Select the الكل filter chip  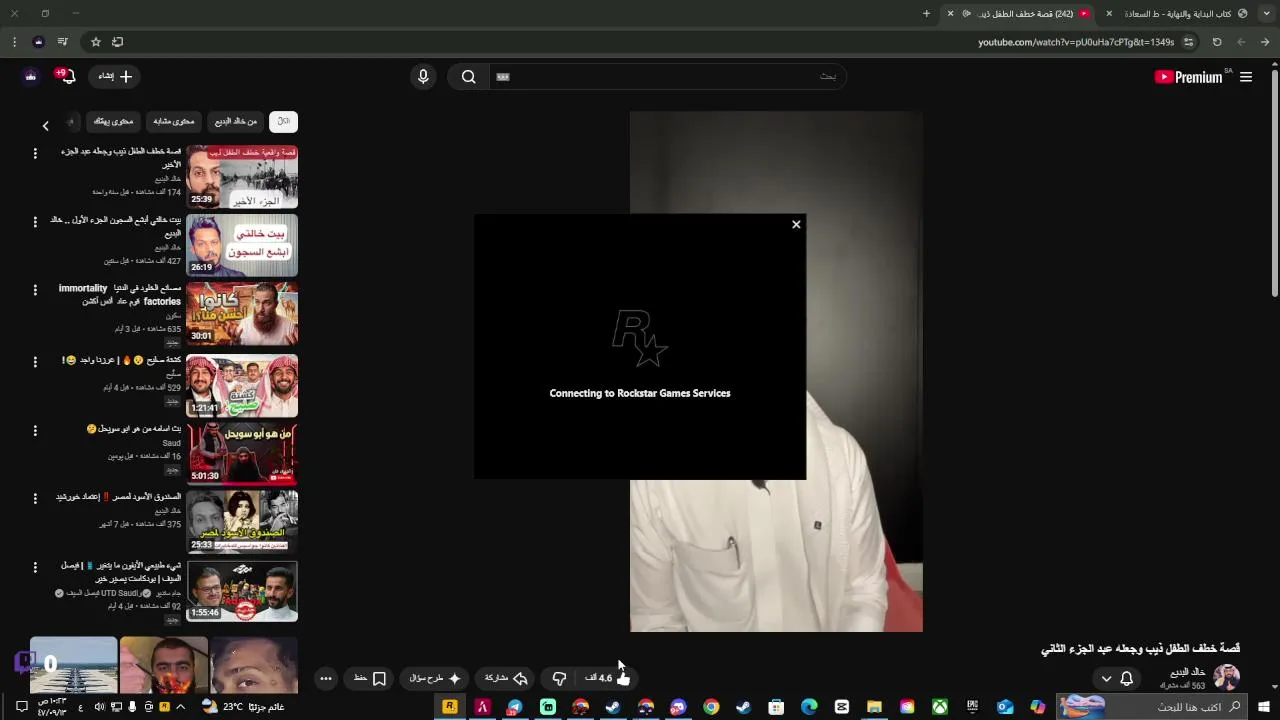284,121
